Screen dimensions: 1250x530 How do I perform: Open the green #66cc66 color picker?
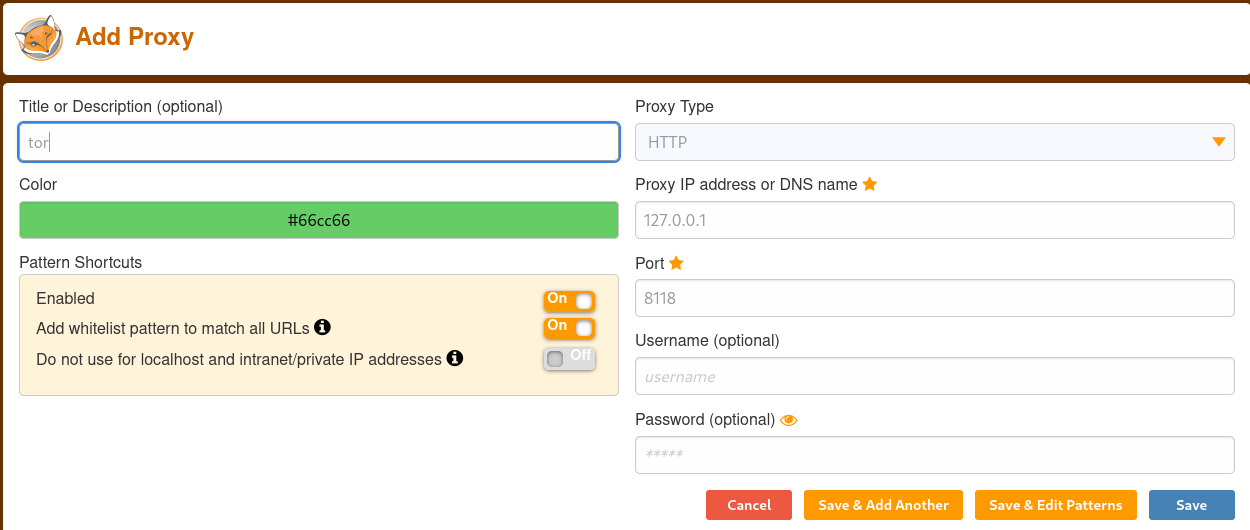(319, 220)
